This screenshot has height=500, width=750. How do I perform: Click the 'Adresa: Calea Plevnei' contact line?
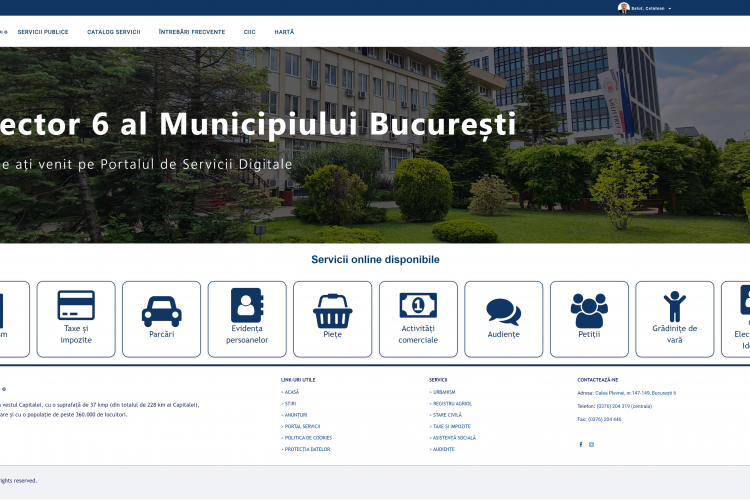click(x=627, y=393)
